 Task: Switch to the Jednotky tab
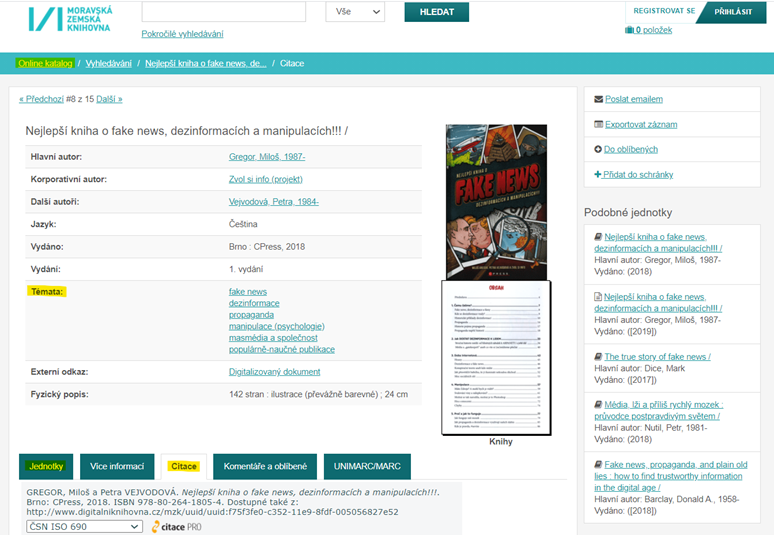(x=46, y=467)
